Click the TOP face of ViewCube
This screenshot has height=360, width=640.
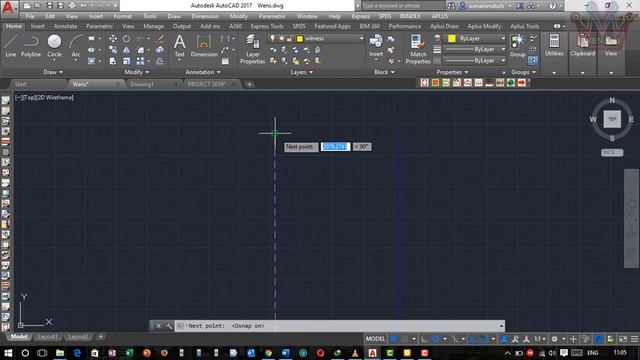point(612,119)
